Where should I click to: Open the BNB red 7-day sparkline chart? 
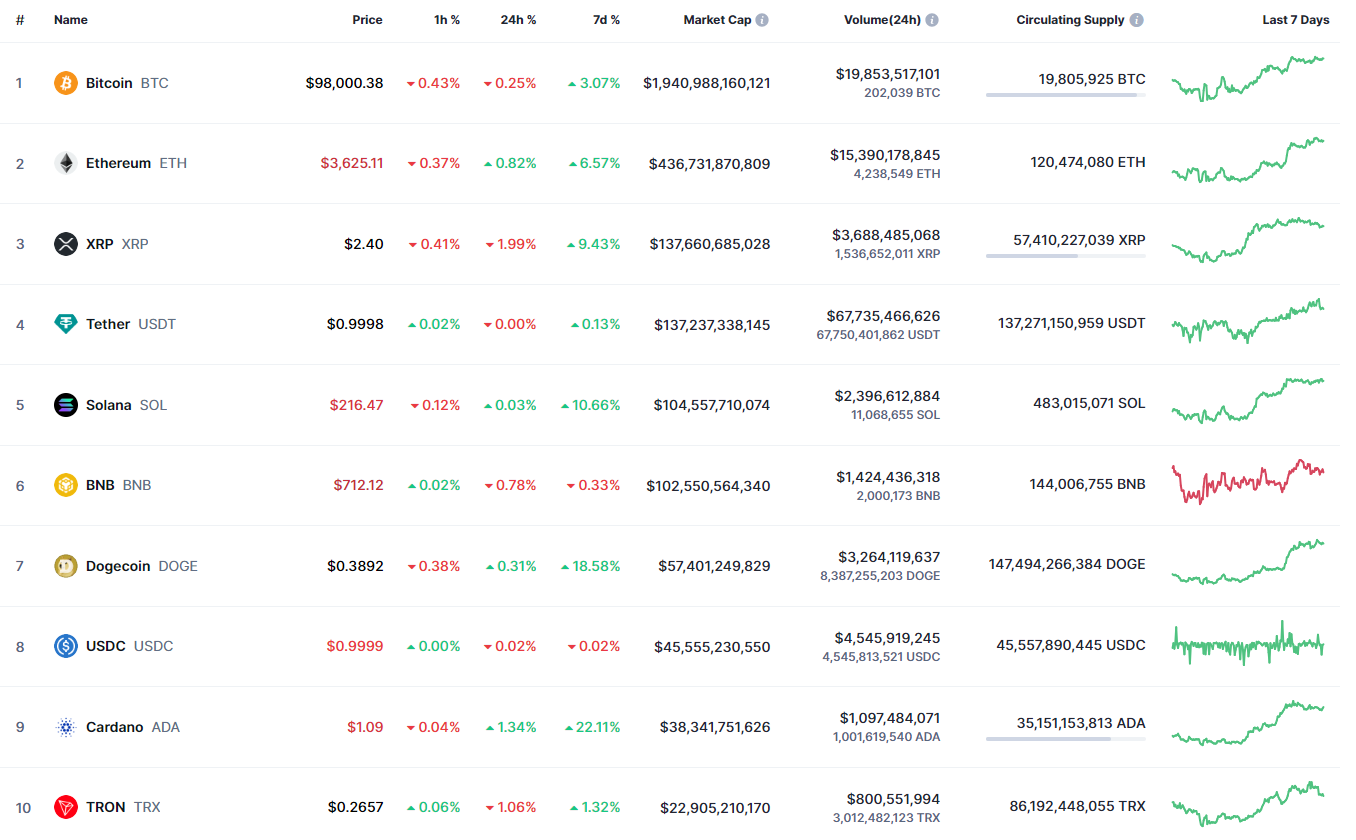tap(1248, 482)
